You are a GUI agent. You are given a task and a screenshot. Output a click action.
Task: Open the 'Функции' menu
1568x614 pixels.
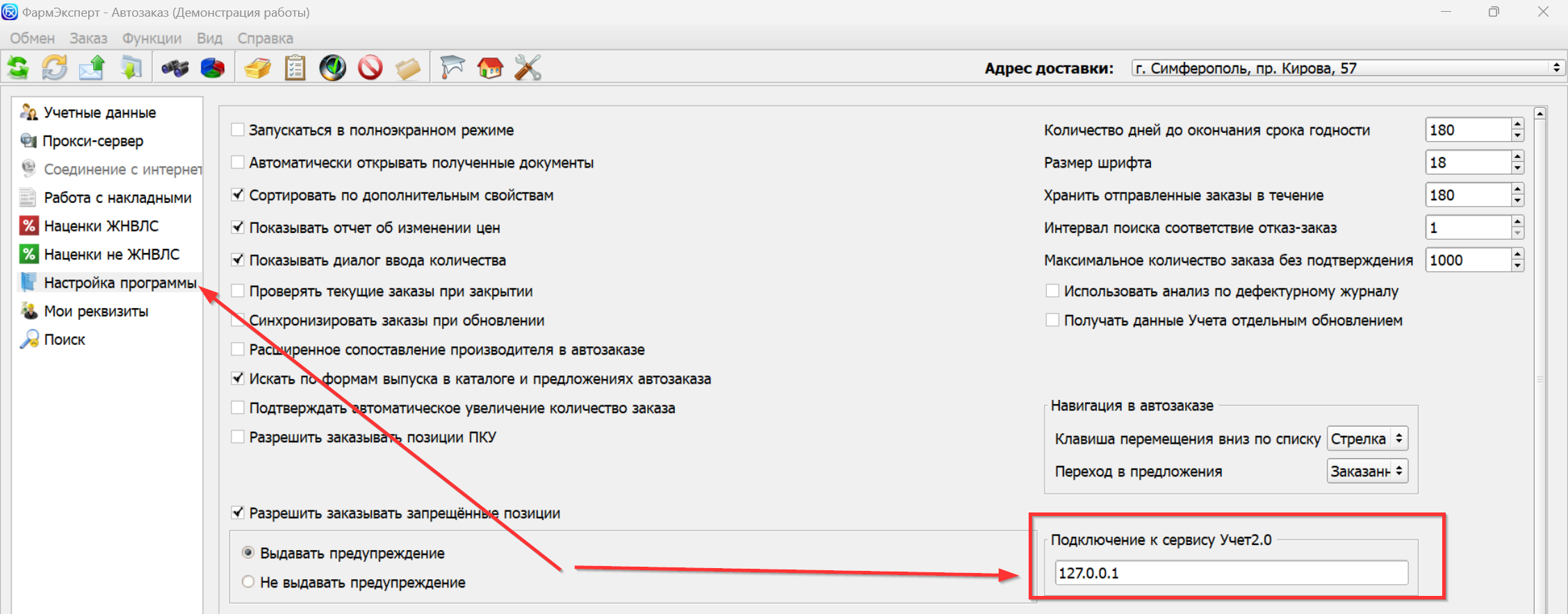[x=152, y=38]
